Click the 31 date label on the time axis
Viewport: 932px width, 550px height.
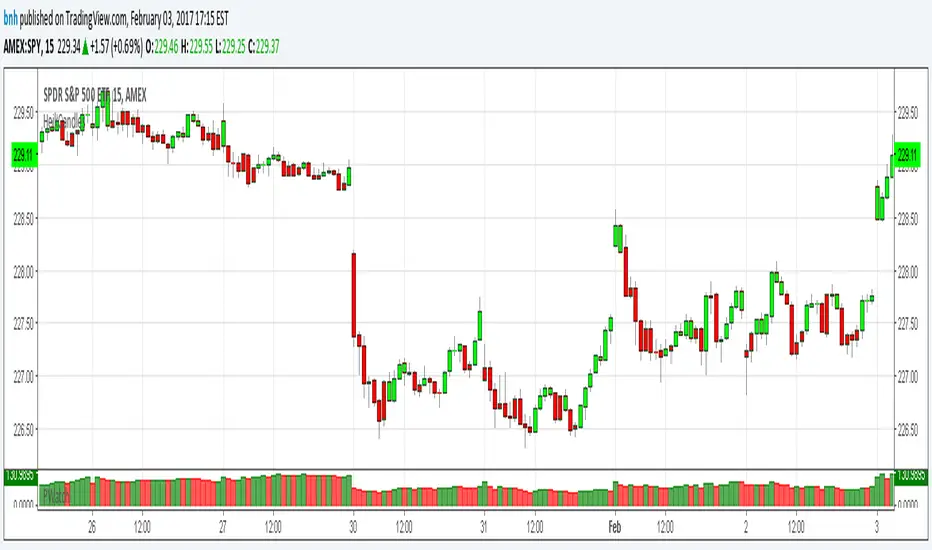(483, 523)
